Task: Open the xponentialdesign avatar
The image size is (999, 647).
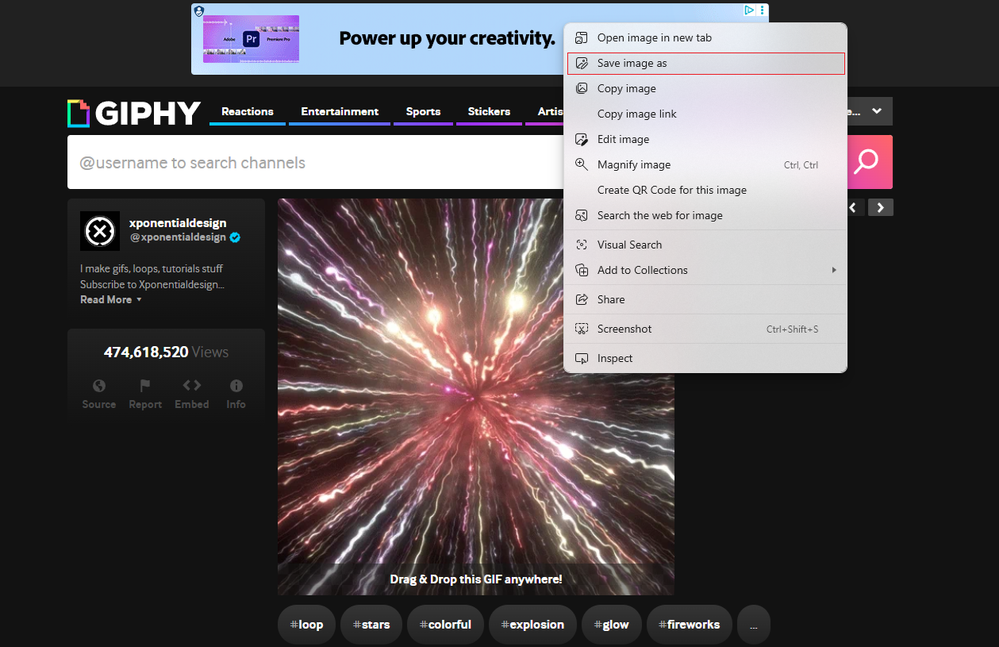Action: click(x=100, y=231)
